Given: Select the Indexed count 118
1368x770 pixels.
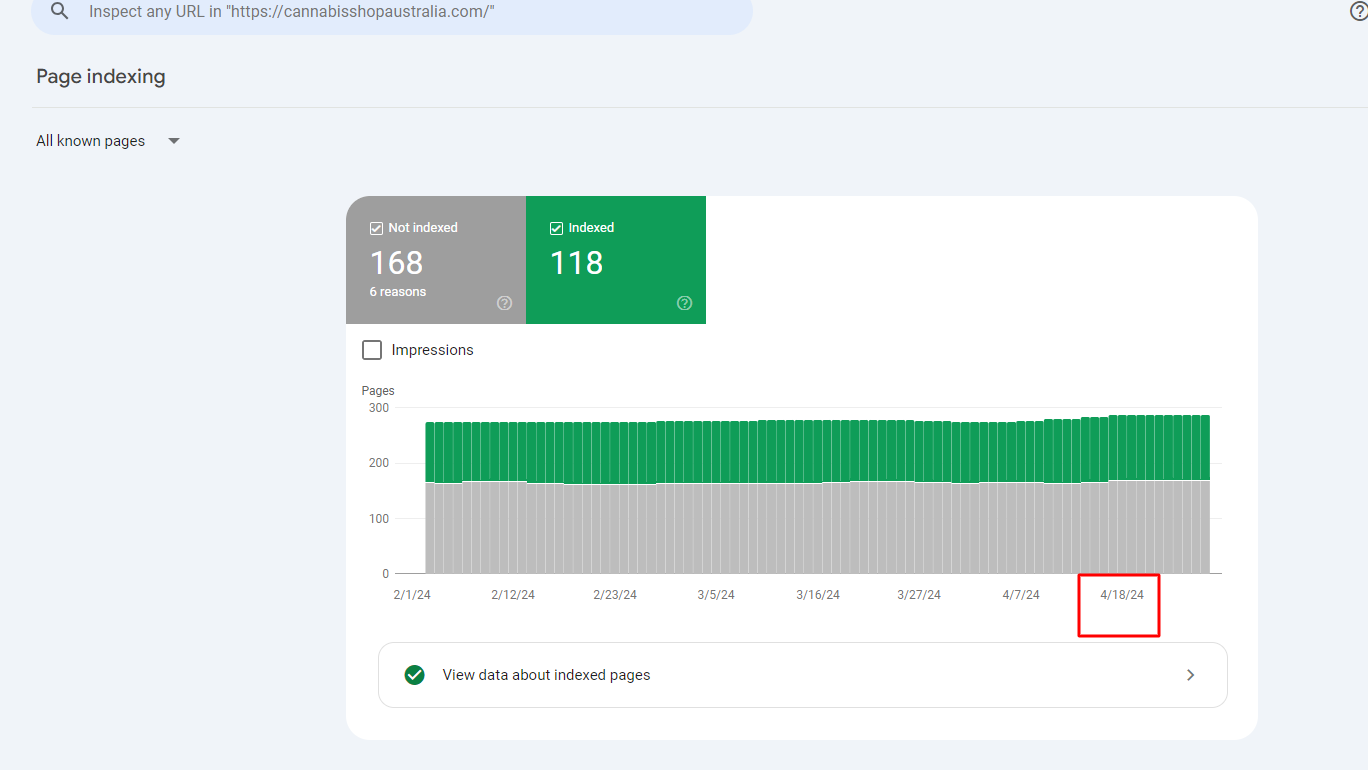Looking at the screenshot, I should (x=577, y=263).
